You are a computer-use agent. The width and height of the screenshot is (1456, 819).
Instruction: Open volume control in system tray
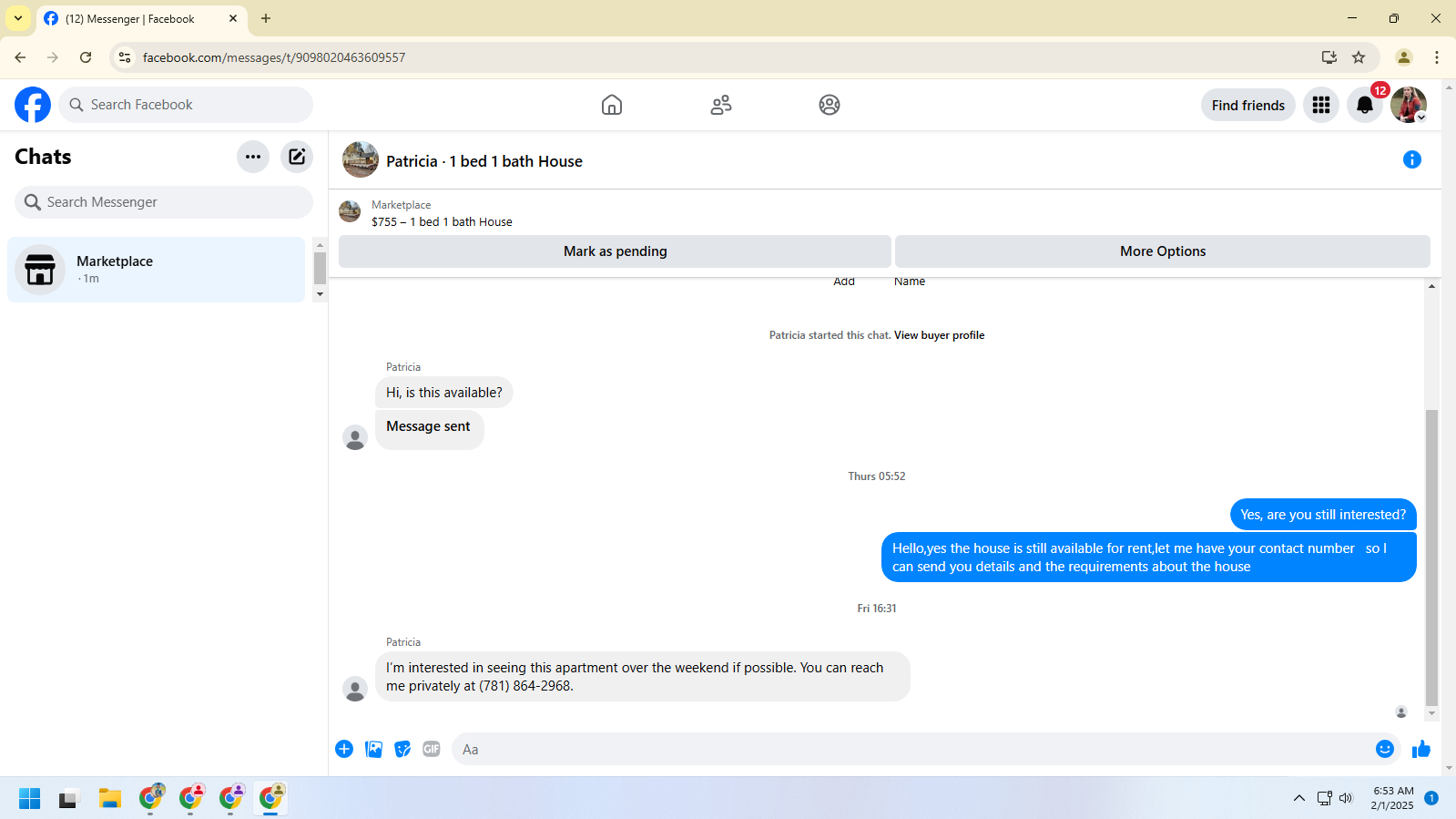click(x=1346, y=799)
